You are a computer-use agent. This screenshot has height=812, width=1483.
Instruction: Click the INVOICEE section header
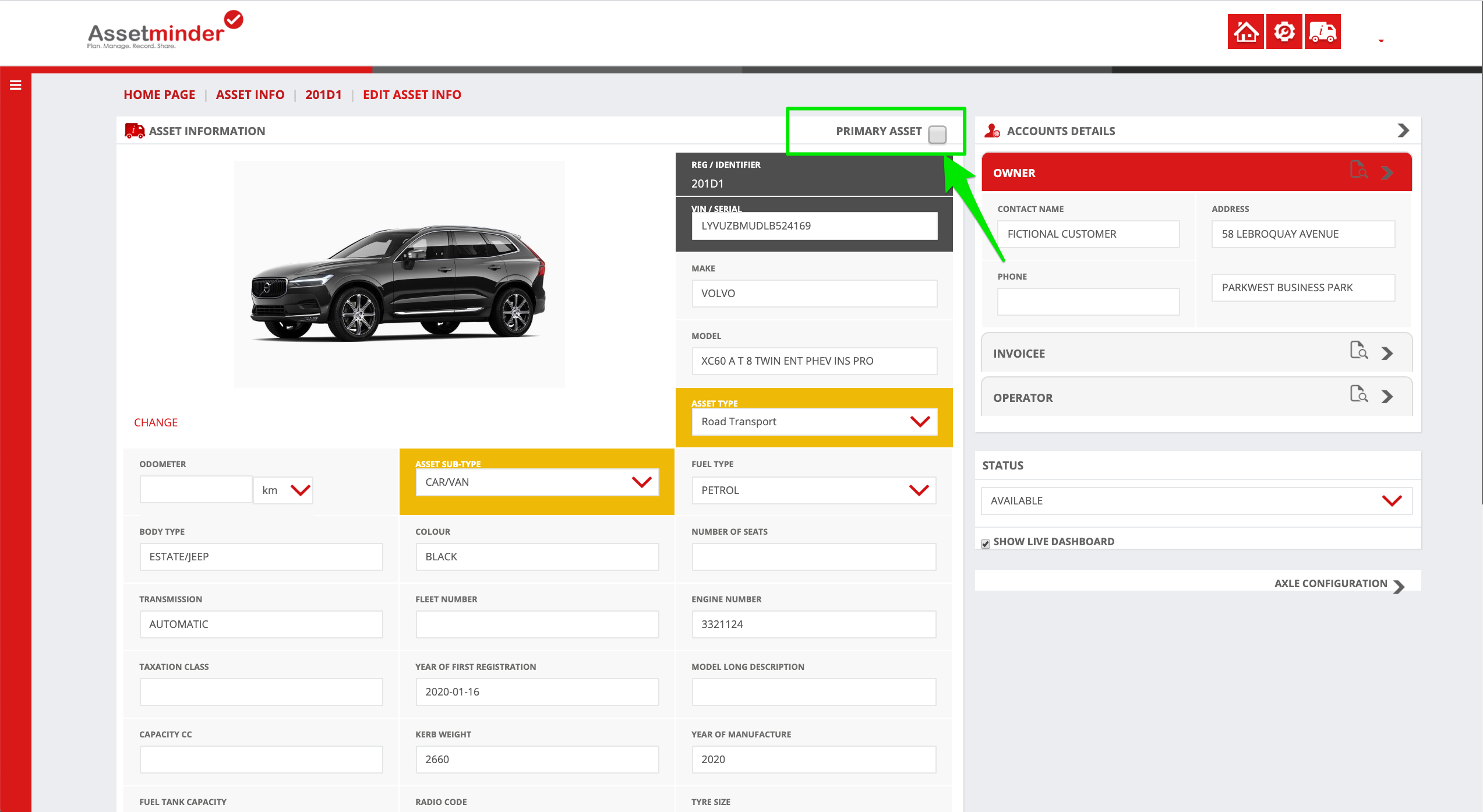point(1196,353)
